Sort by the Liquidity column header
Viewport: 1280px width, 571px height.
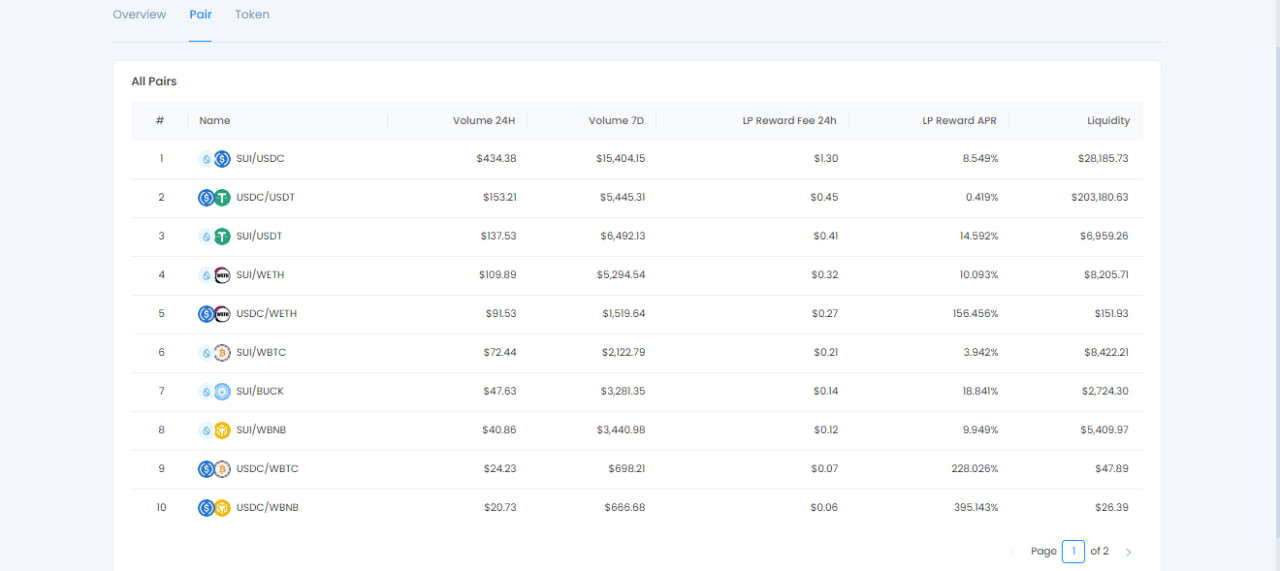(1109, 121)
